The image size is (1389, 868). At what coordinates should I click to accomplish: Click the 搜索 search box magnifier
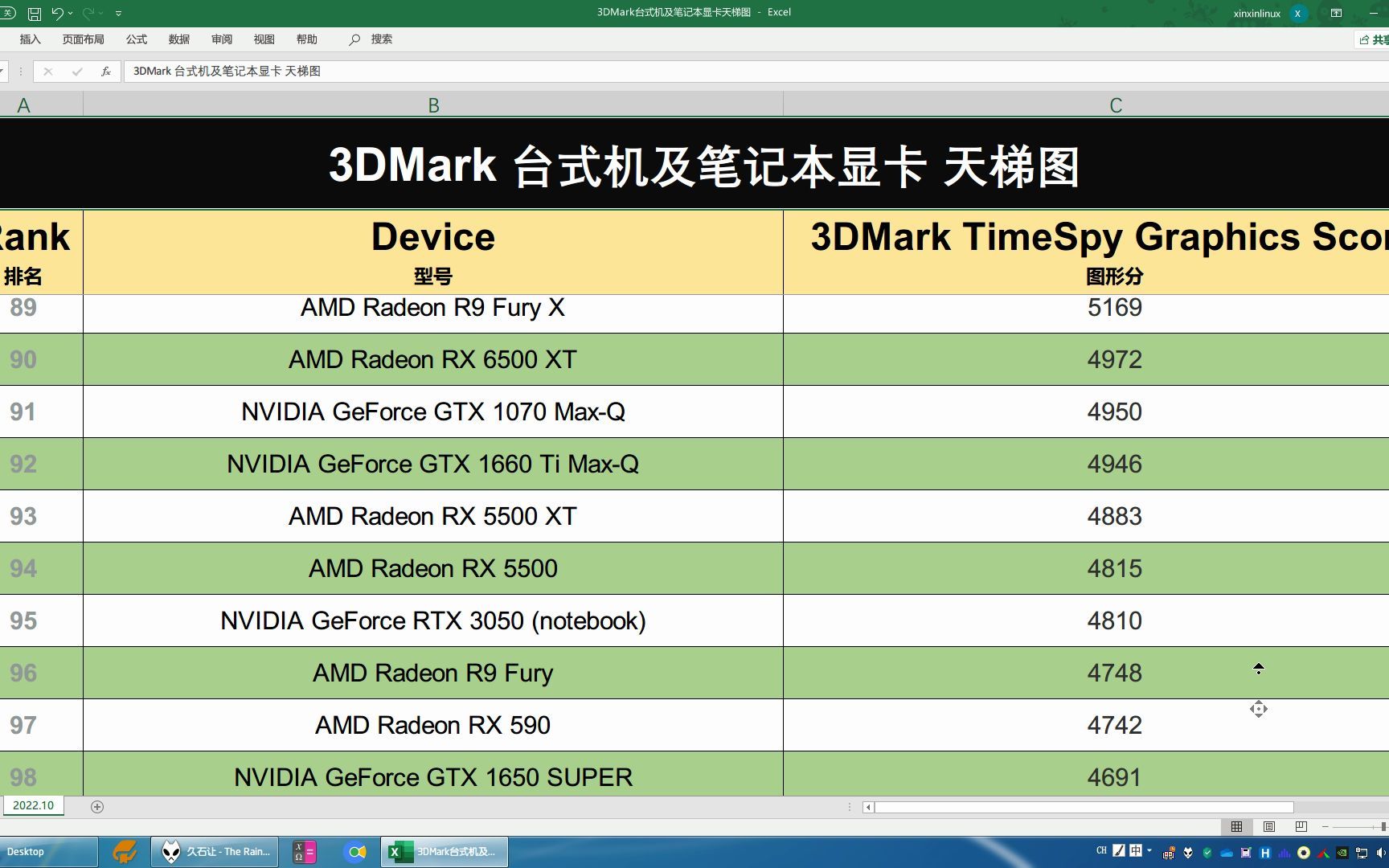[354, 39]
